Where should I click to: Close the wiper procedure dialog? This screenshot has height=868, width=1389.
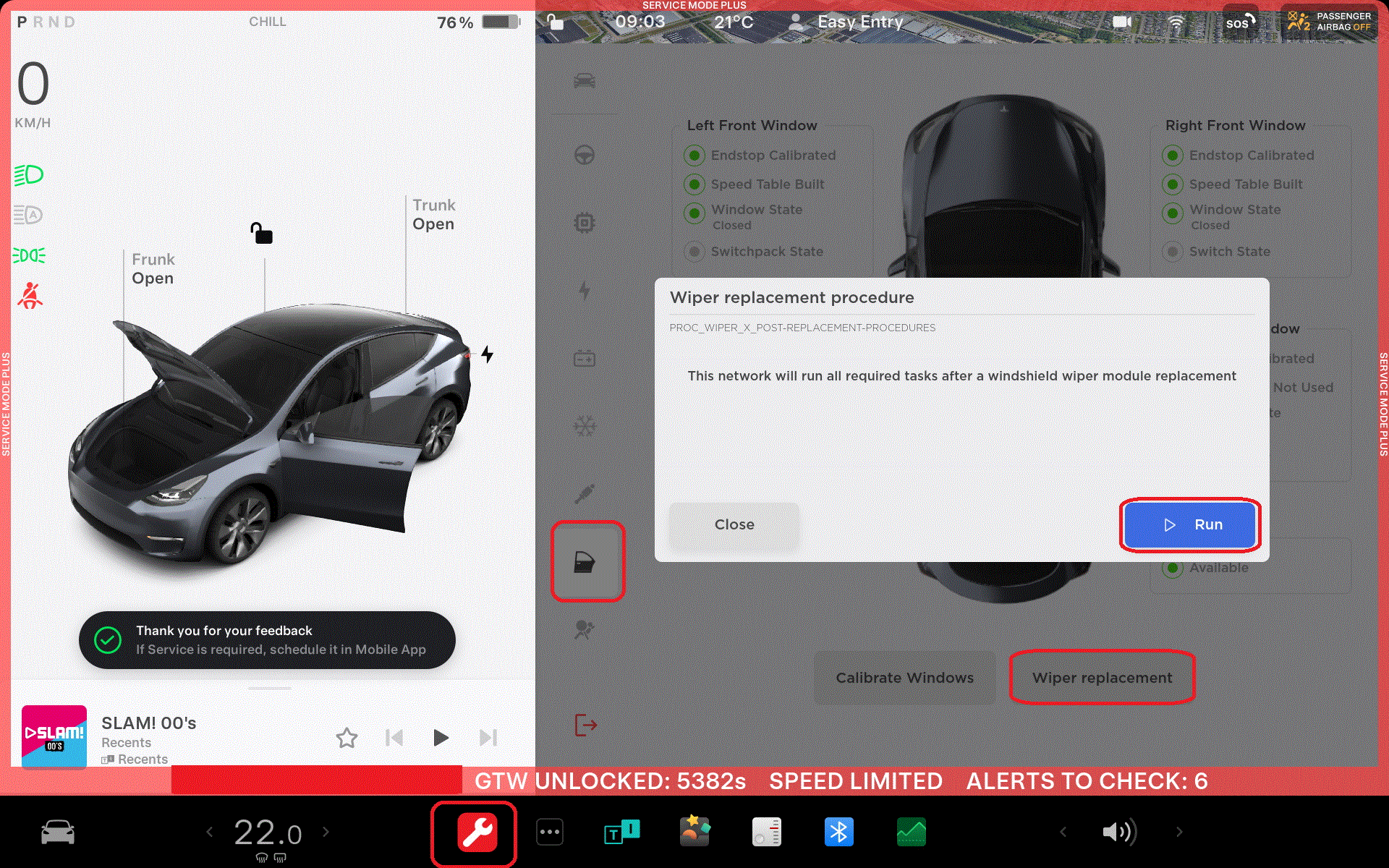coord(734,524)
